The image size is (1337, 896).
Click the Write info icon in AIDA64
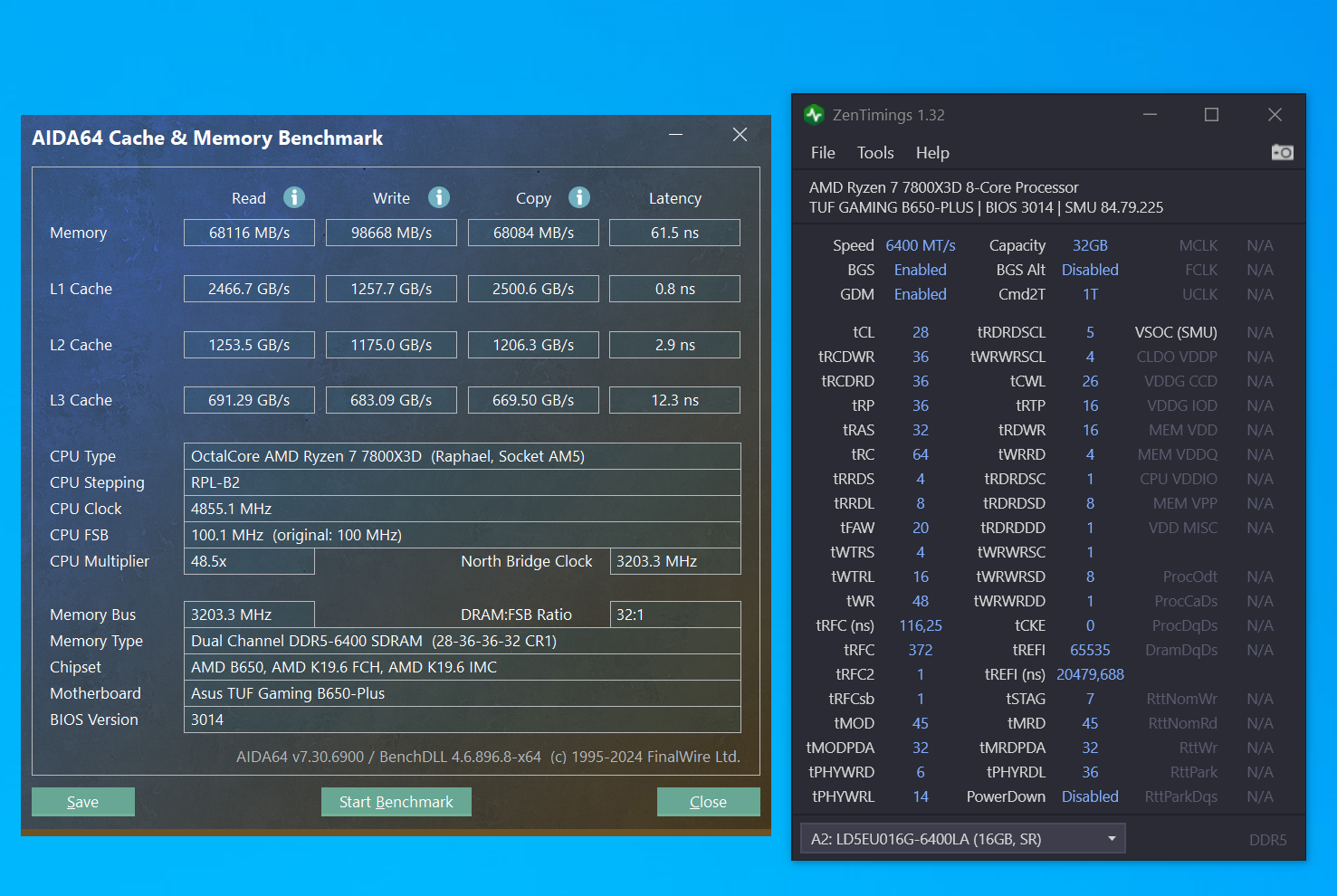439,197
